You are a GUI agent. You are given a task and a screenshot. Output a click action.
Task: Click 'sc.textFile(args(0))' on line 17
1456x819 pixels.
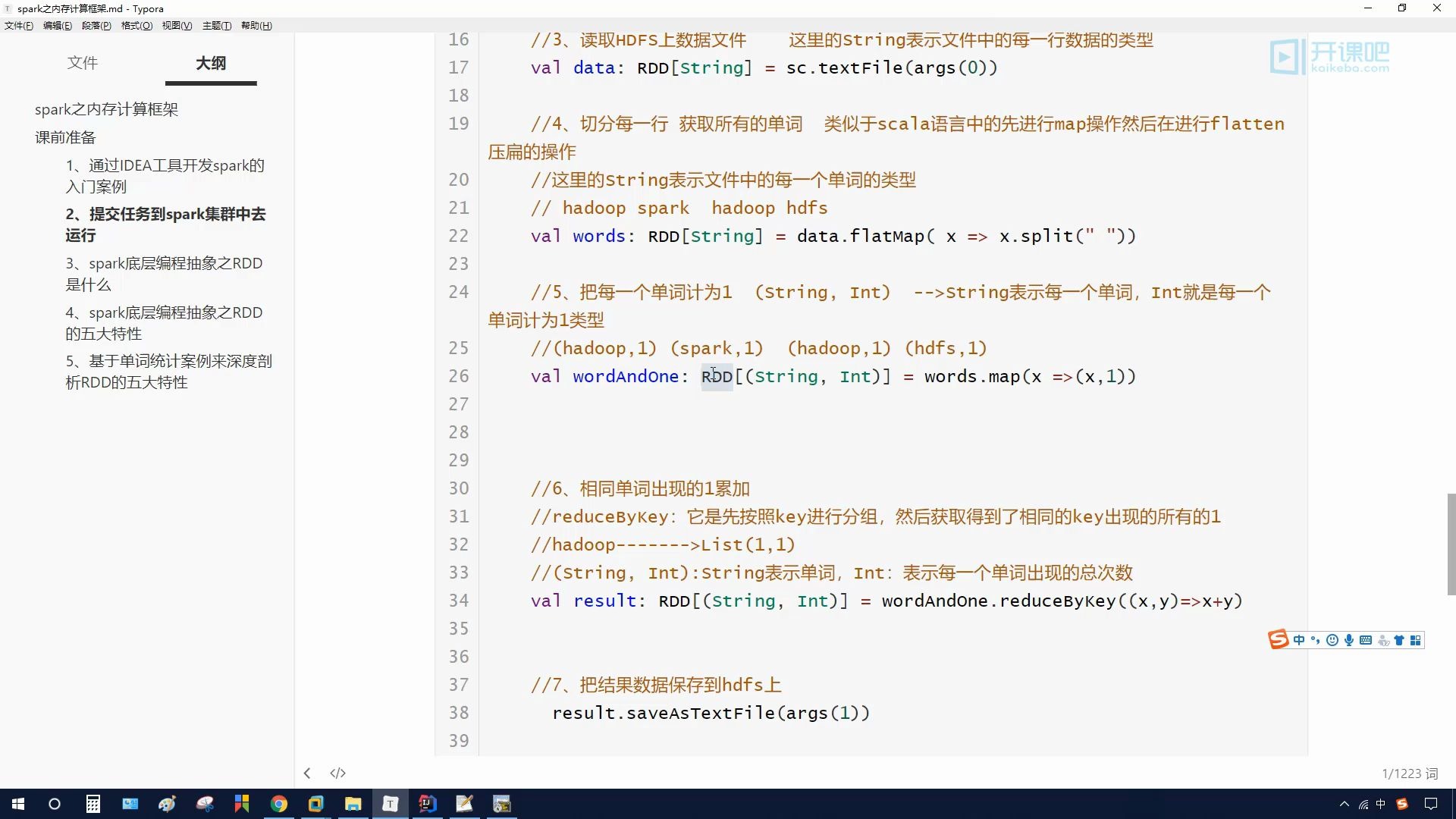[892, 67]
